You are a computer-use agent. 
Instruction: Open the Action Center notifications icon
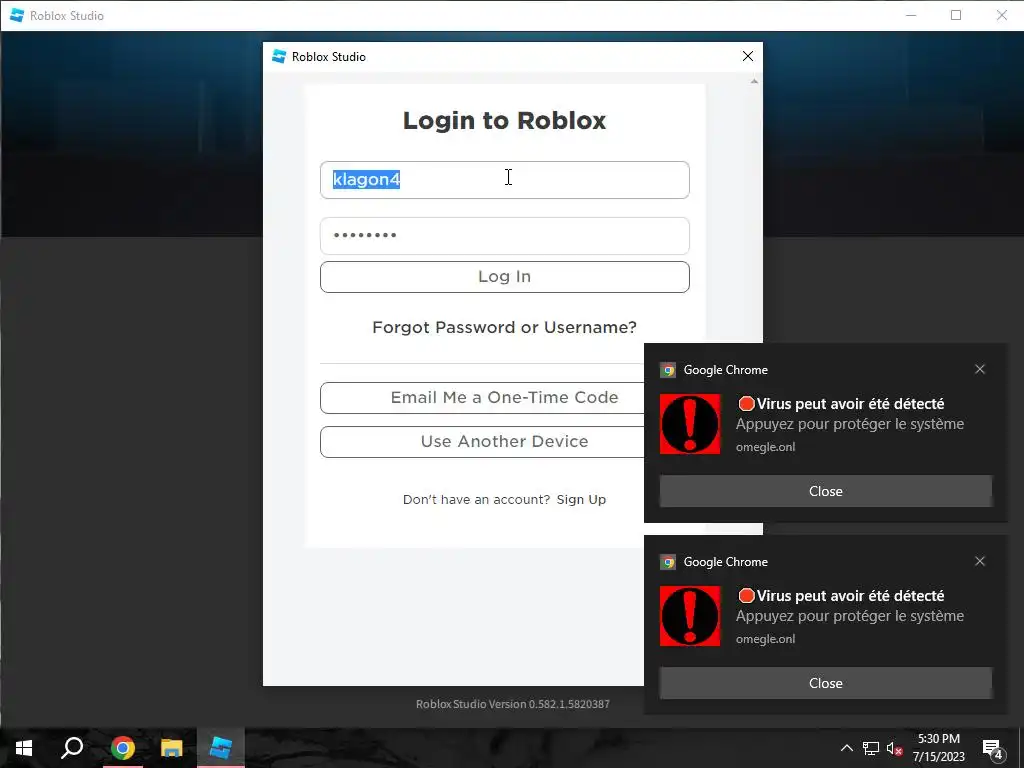tap(993, 749)
